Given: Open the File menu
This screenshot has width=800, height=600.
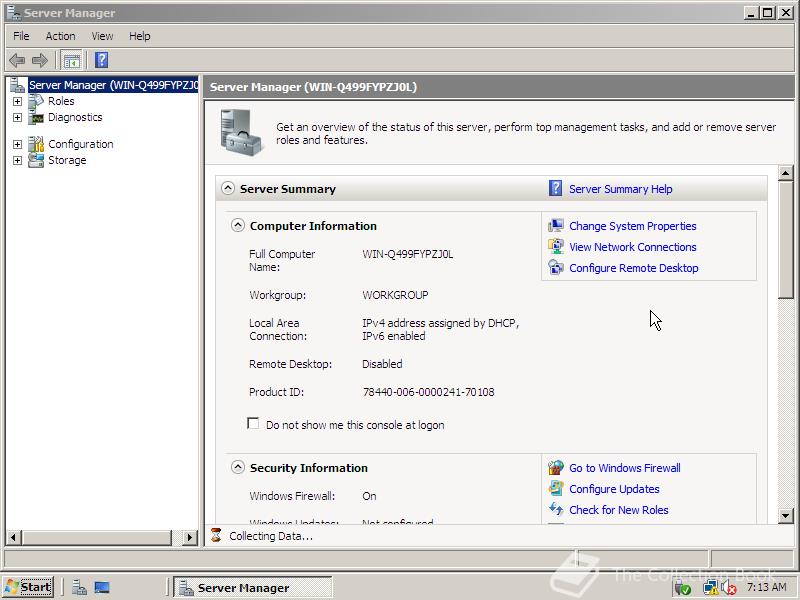Looking at the screenshot, I should [21, 36].
